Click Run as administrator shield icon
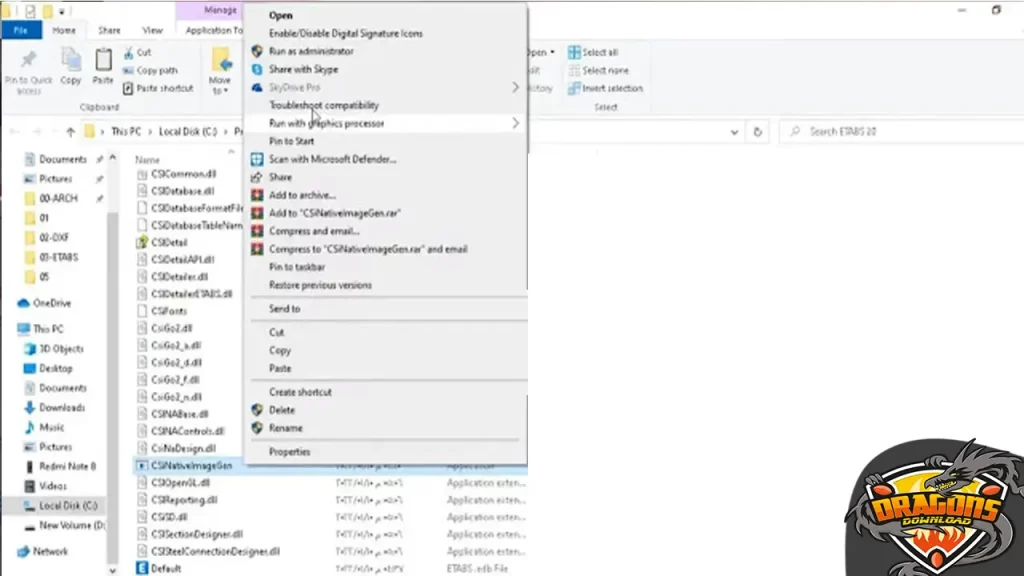The width and height of the screenshot is (1024, 576). [257, 51]
